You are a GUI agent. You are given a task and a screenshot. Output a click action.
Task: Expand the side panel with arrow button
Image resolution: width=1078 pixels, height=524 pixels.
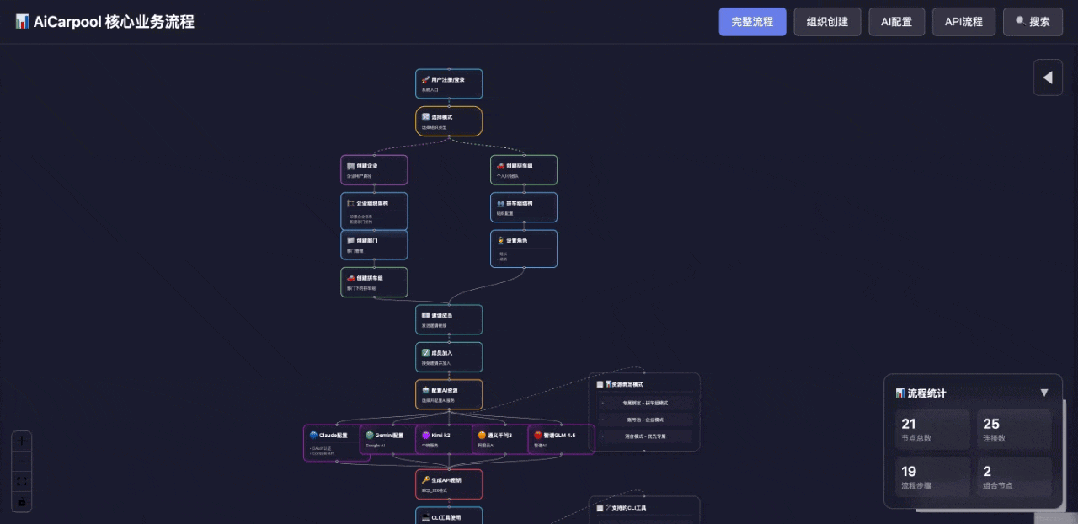coord(1048,78)
